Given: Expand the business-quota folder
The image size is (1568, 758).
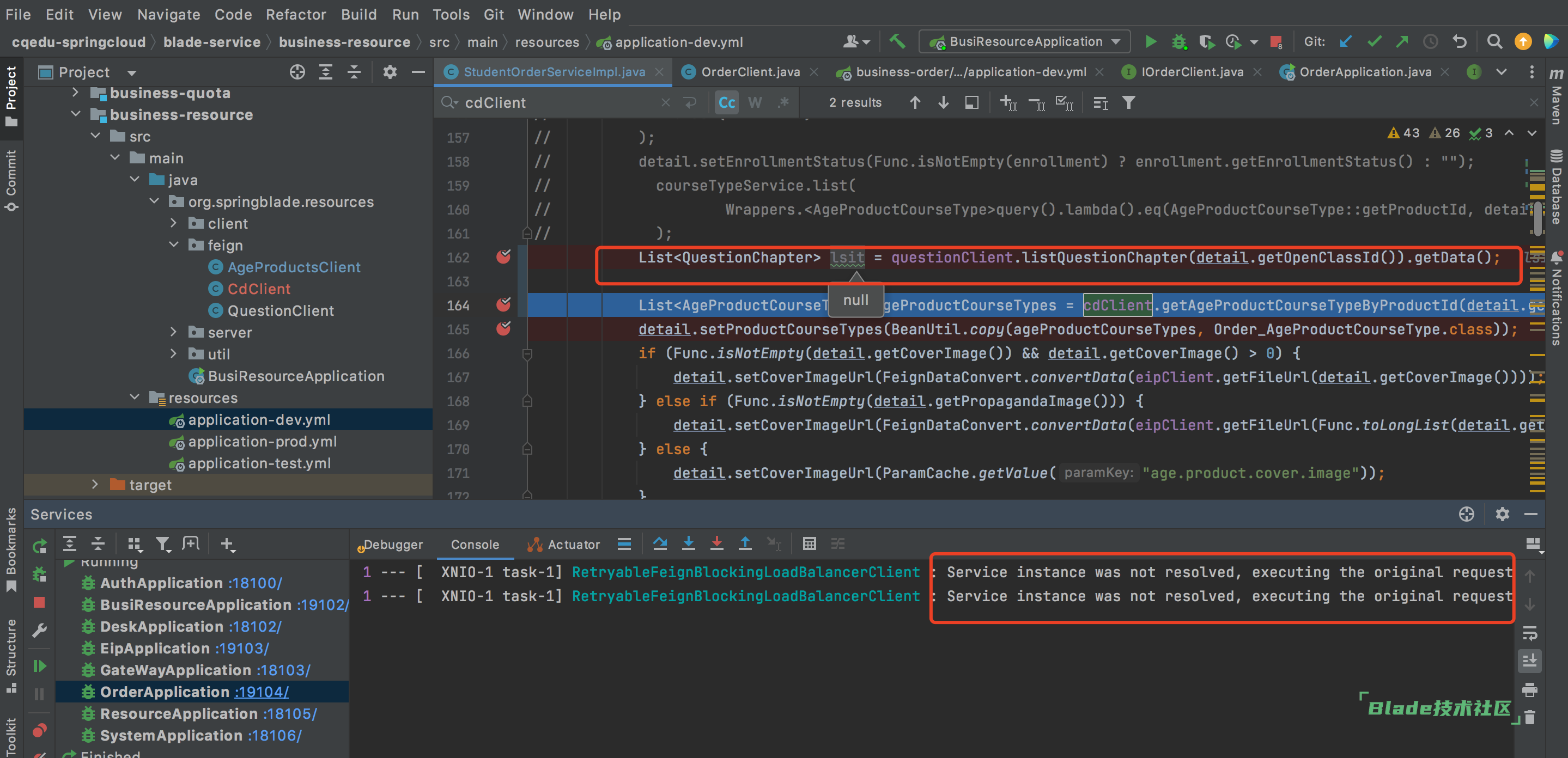Looking at the screenshot, I should click(75, 93).
